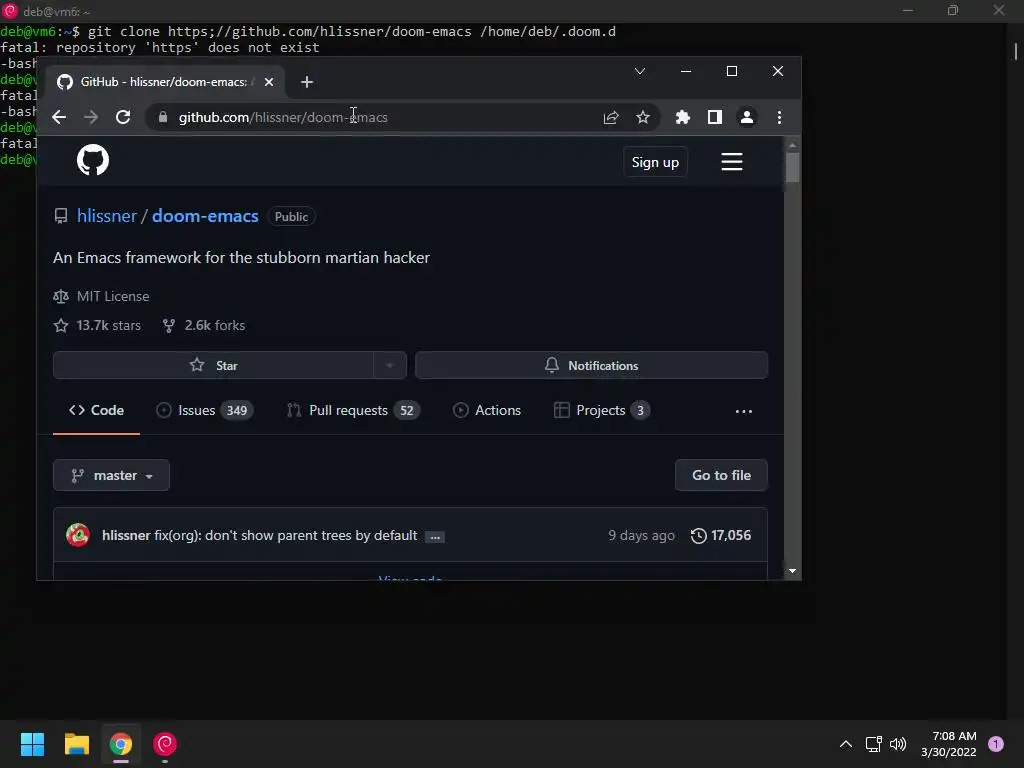Open Chrome extensions puzzle icon
Screen dimensions: 1024x768
click(682, 118)
